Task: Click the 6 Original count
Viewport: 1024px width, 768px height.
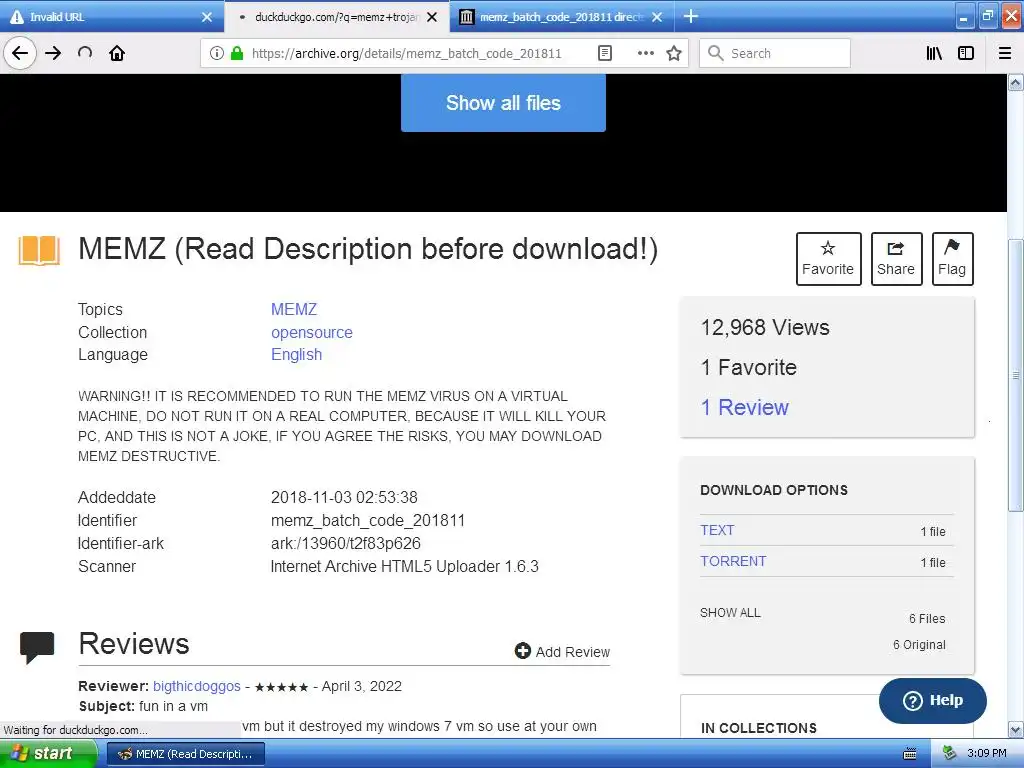Action: tap(920, 645)
